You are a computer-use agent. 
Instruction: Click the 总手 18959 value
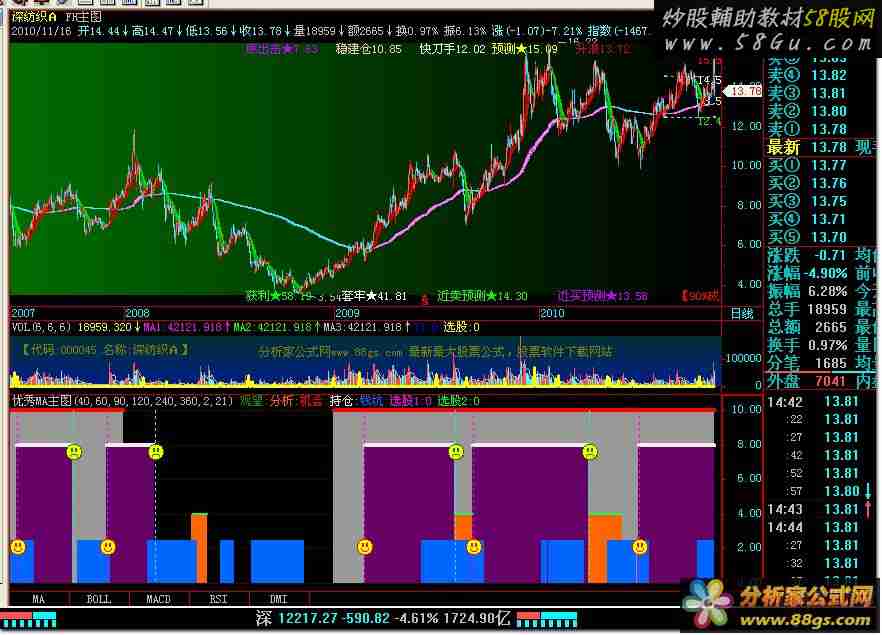827,309
